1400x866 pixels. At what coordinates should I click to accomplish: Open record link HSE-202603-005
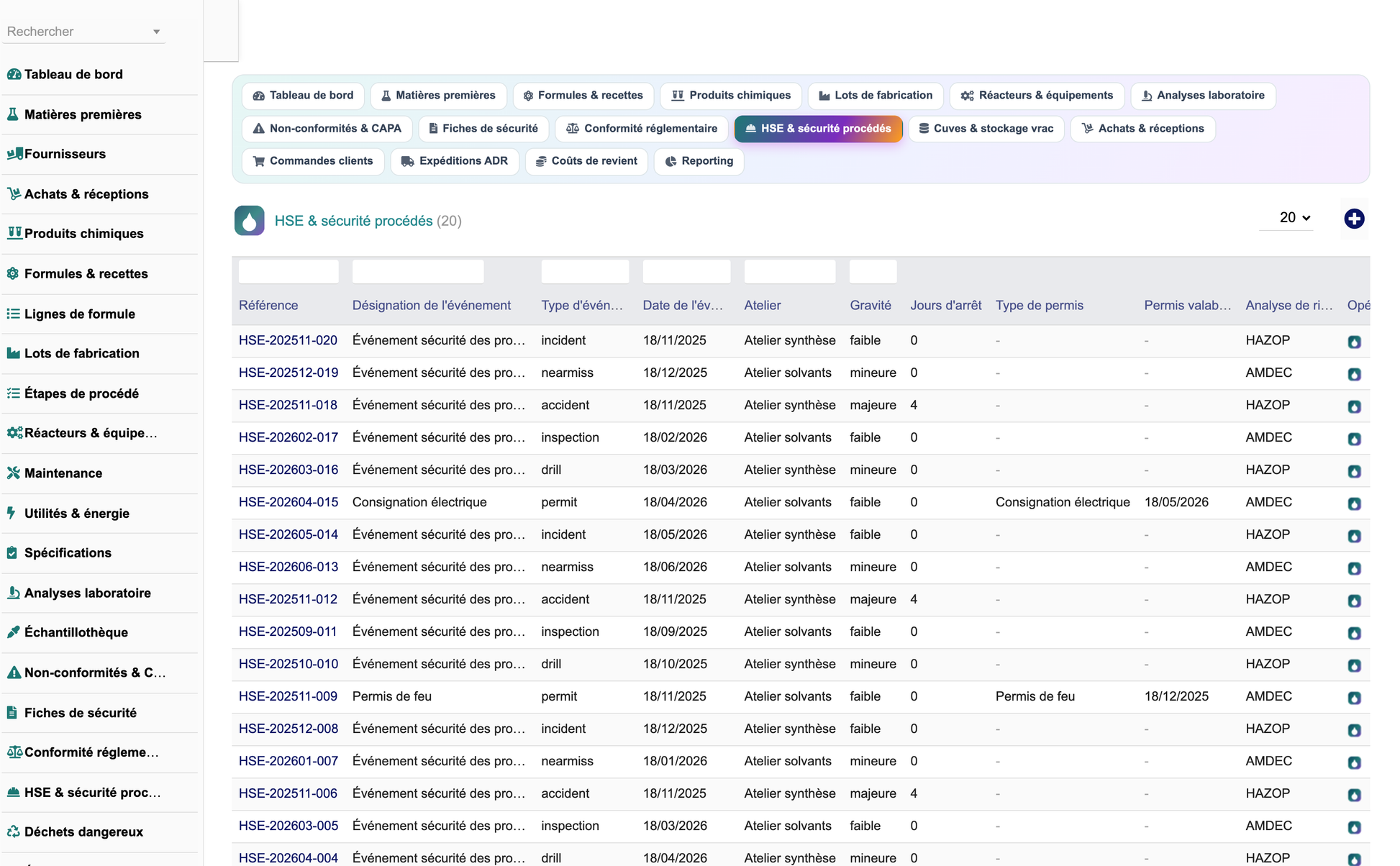pyautogui.click(x=288, y=826)
